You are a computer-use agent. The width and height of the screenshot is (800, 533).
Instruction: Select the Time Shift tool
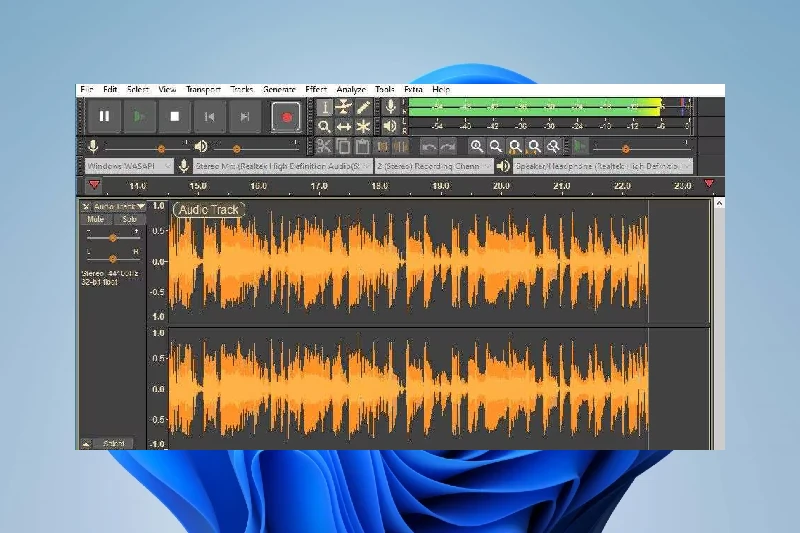343,126
